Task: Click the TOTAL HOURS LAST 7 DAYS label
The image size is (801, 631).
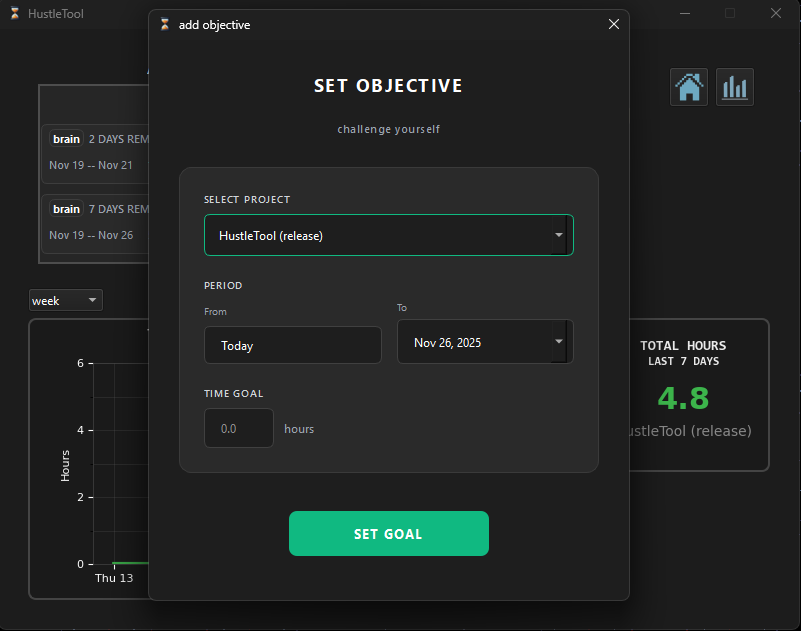Action: click(x=684, y=353)
